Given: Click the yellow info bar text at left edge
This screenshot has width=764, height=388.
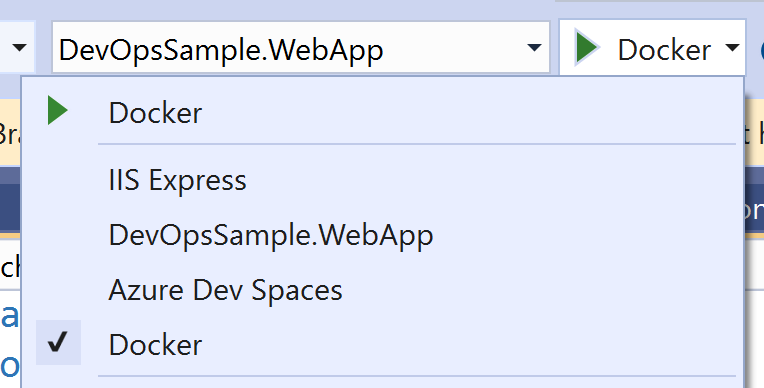Looking at the screenshot, I should pyautogui.click(x=10, y=134).
